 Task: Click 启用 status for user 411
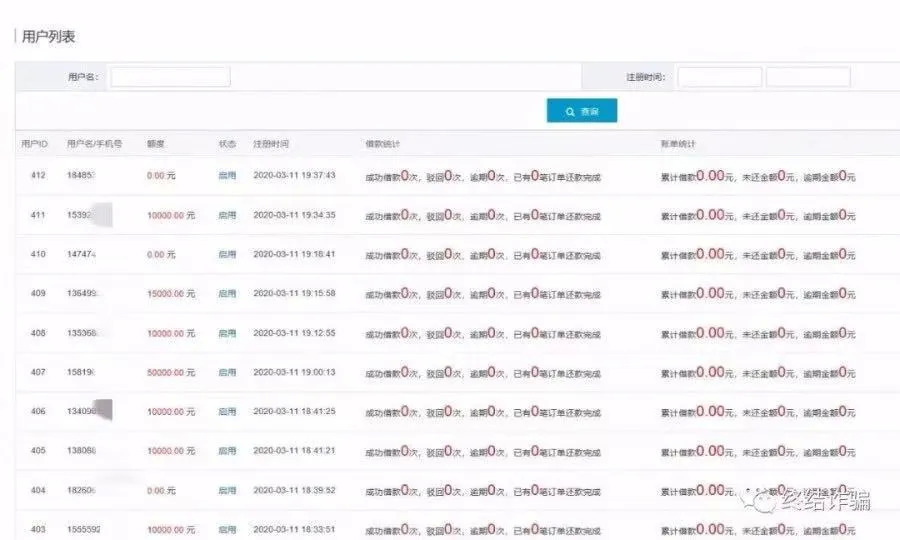pos(227,215)
